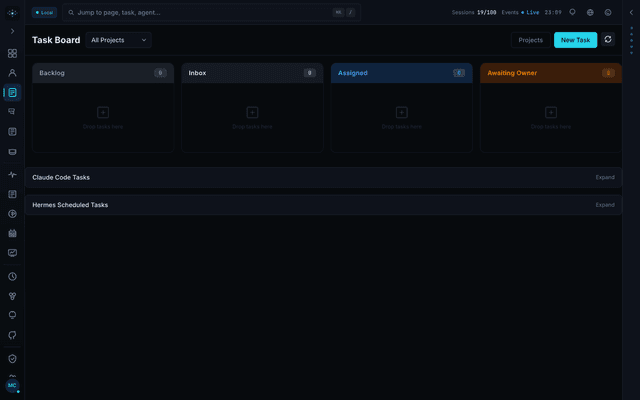
Task: Click the app logo in the sidebar
Action: pos(12,13)
